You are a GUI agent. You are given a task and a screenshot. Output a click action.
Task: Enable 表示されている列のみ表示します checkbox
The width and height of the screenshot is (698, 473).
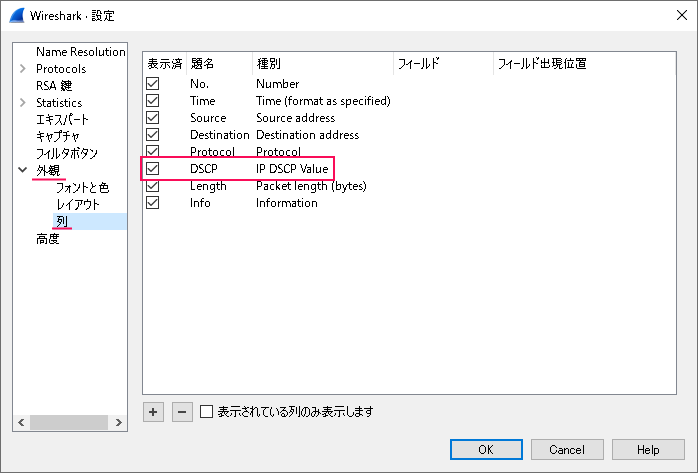click(x=206, y=412)
